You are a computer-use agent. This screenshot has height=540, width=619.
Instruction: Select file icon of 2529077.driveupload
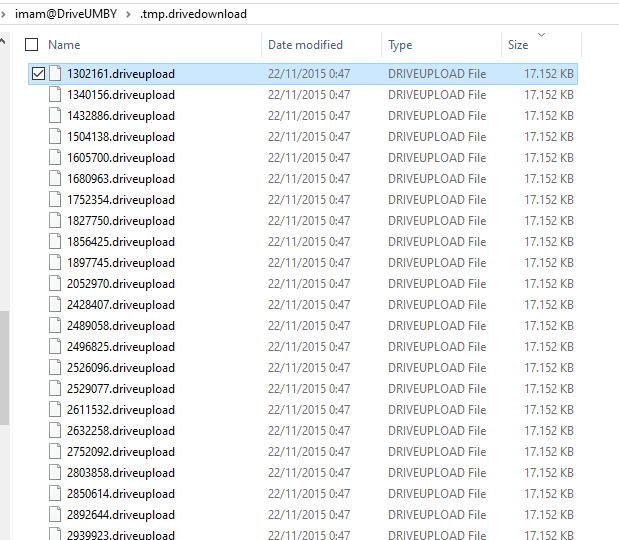click(55, 388)
